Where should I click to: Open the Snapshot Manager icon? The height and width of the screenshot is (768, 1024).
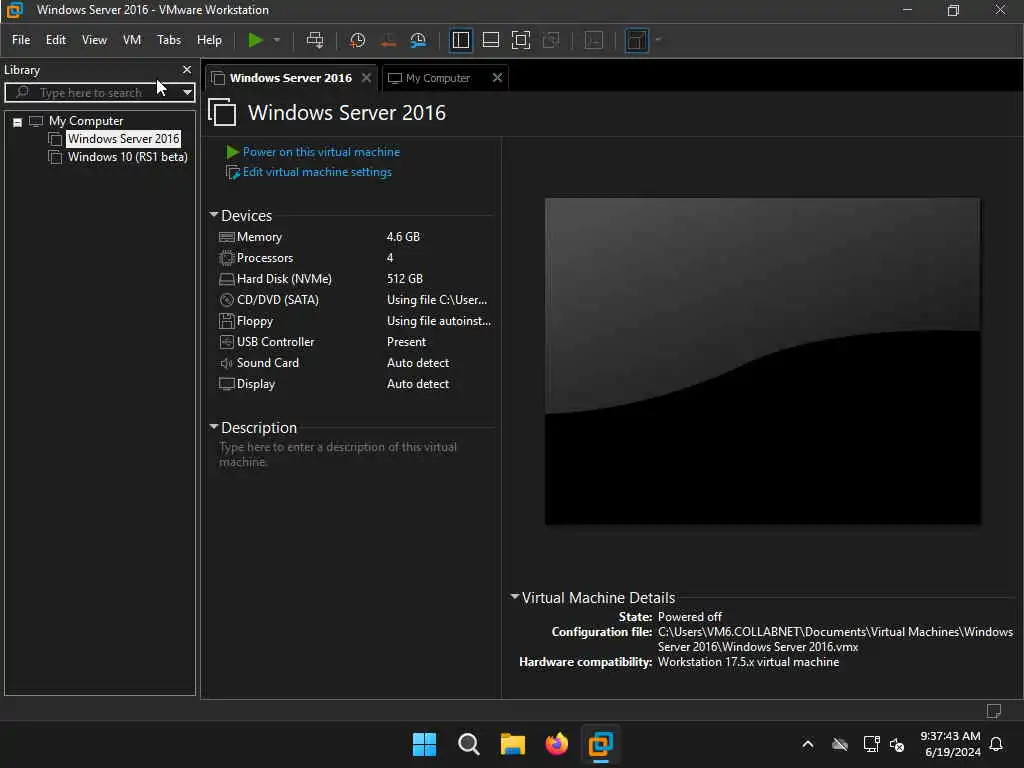click(419, 40)
